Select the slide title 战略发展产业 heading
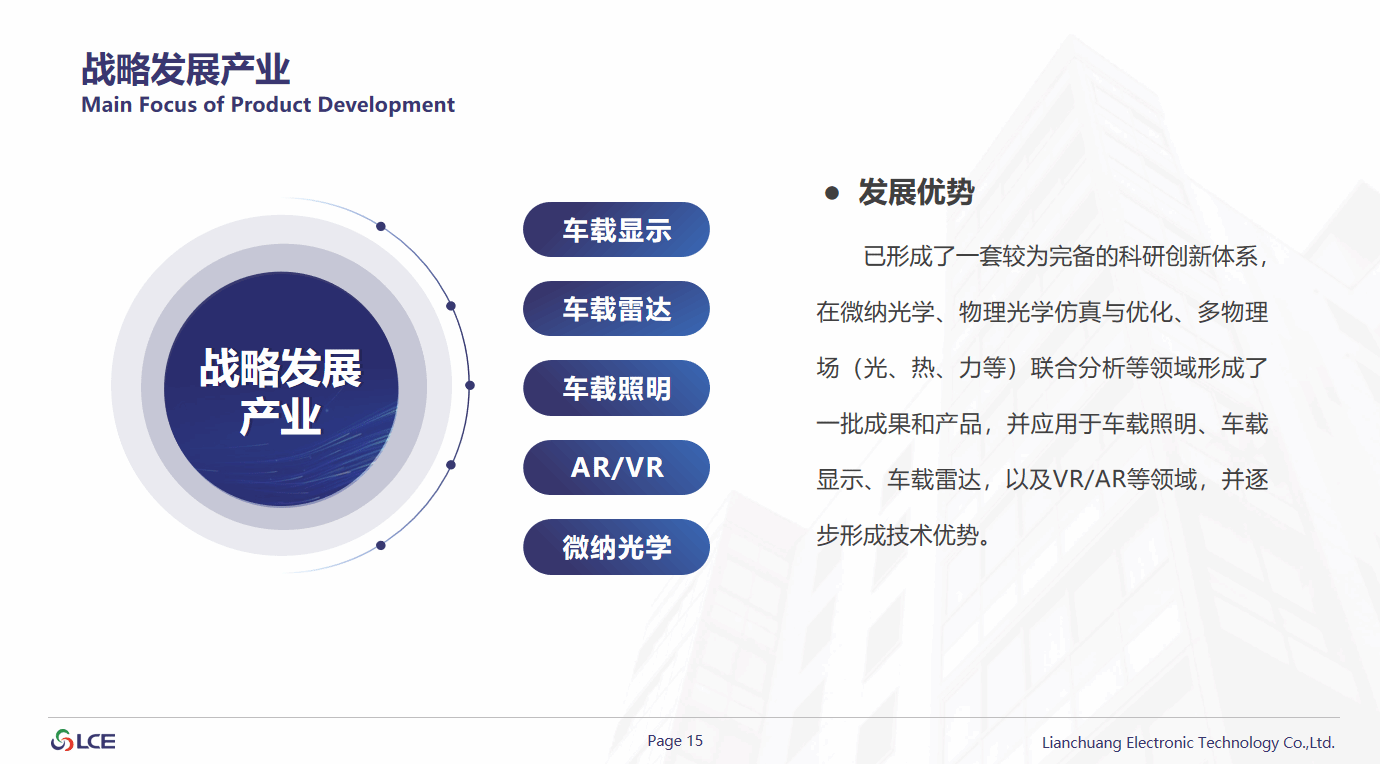Viewport: 1380px width, 764px height. pos(186,70)
